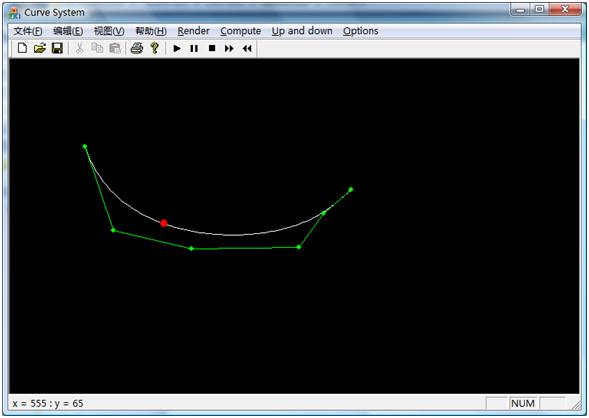Click the New document icon
This screenshot has height=418, width=589.
pyautogui.click(x=22, y=48)
